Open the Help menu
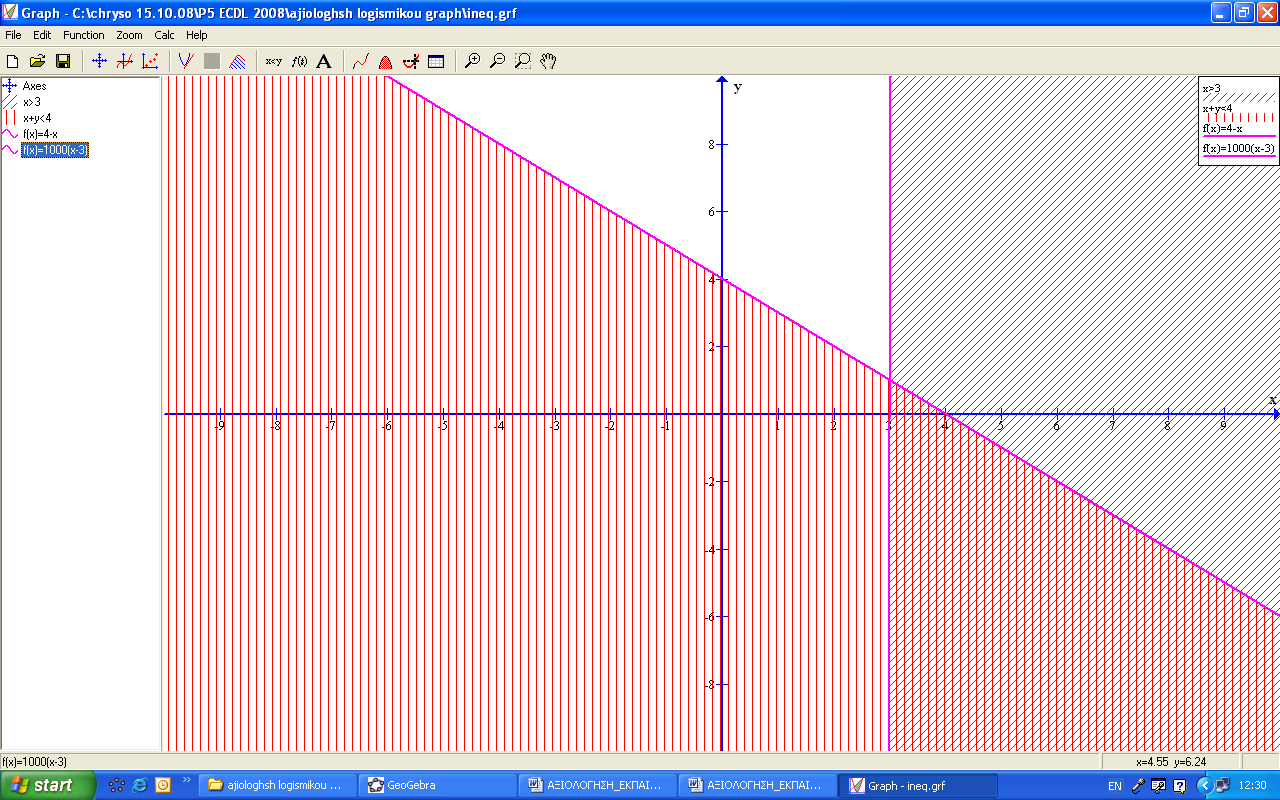 click(x=197, y=35)
